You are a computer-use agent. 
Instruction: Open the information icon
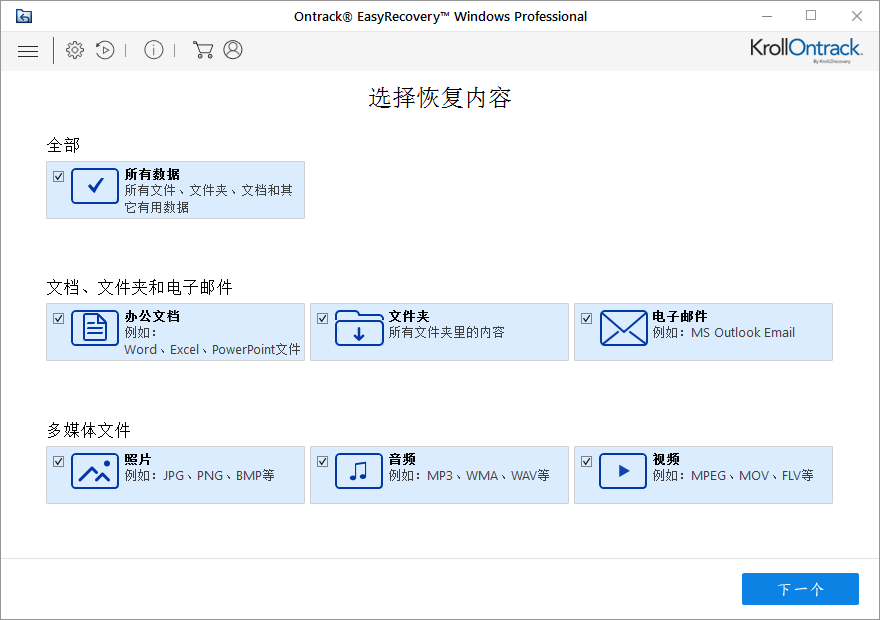153,50
